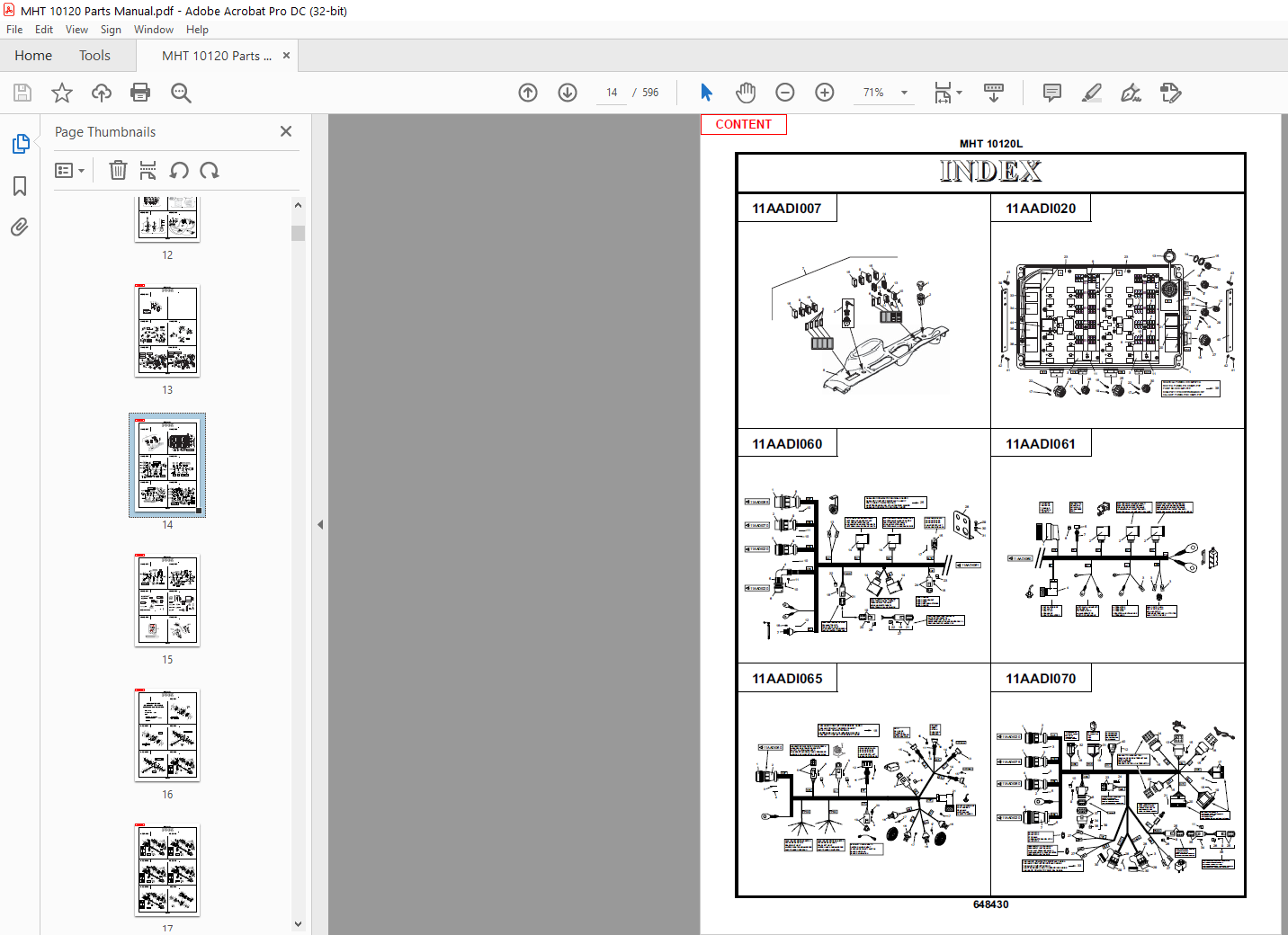
Task: Click the read mode download-style icon
Action: 994,93
